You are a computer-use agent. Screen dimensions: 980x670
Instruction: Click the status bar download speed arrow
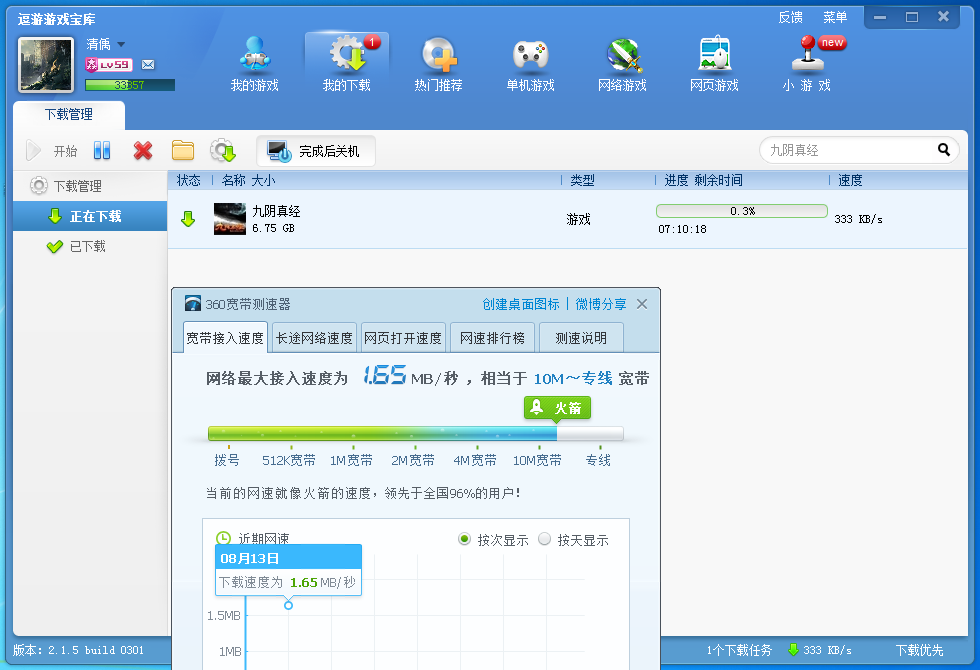pos(793,650)
